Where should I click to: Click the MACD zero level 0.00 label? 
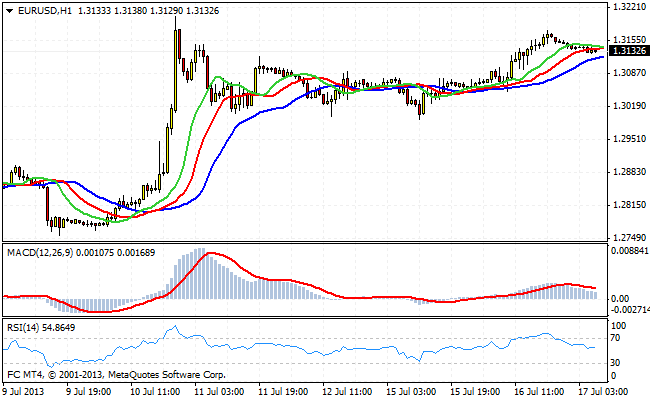620,298
